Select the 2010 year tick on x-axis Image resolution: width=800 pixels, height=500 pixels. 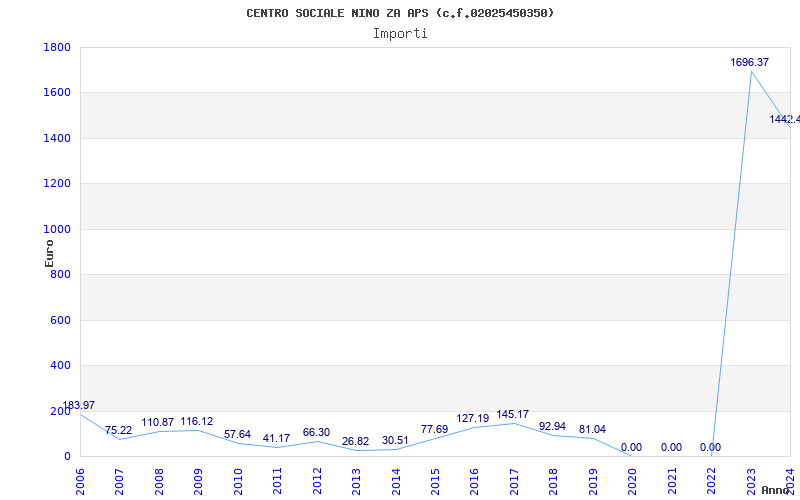point(237,480)
